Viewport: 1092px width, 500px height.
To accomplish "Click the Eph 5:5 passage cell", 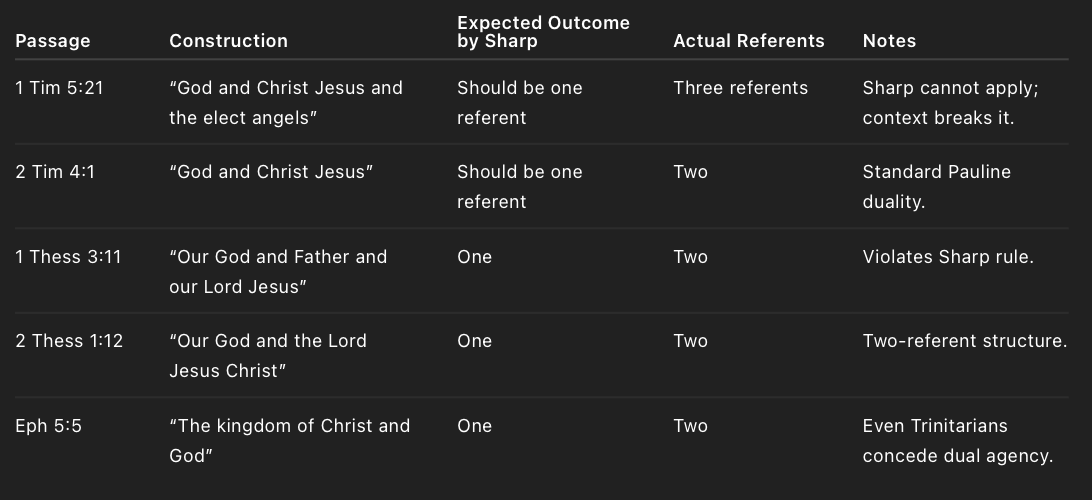I will pos(49,426).
